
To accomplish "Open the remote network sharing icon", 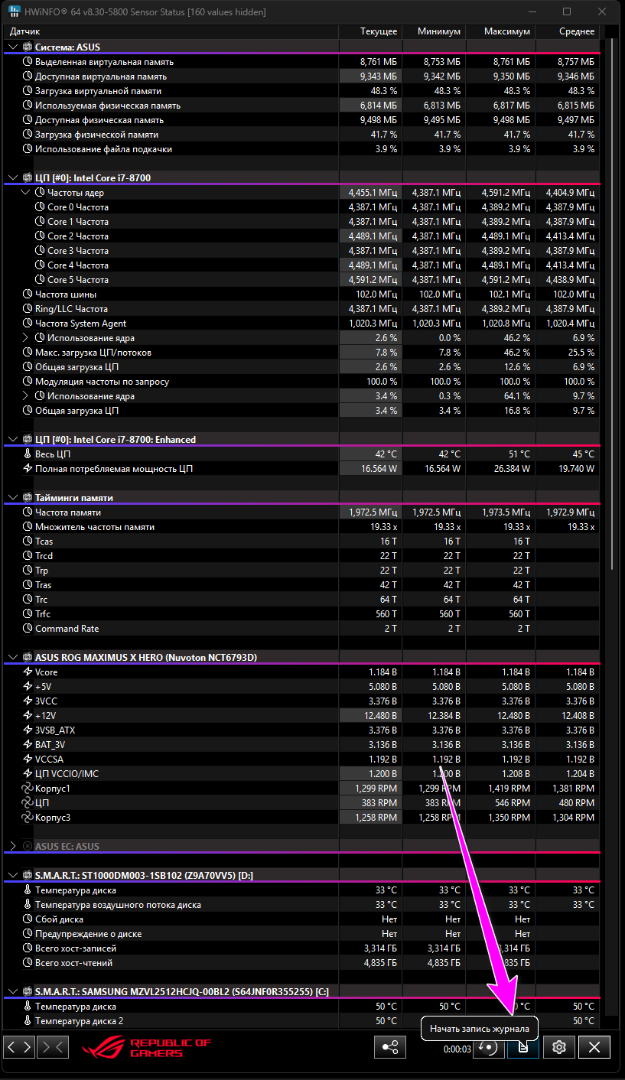I will tap(390, 1047).
